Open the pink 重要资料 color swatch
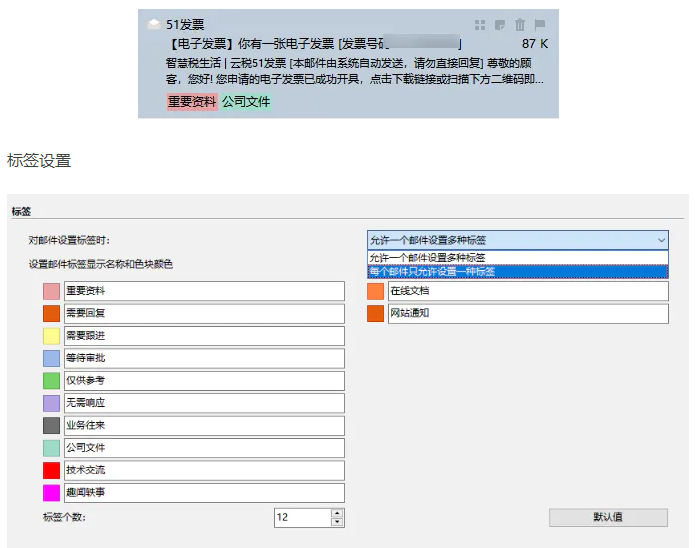Screen dimensions: 695x548 pyautogui.click(x=52, y=291)
